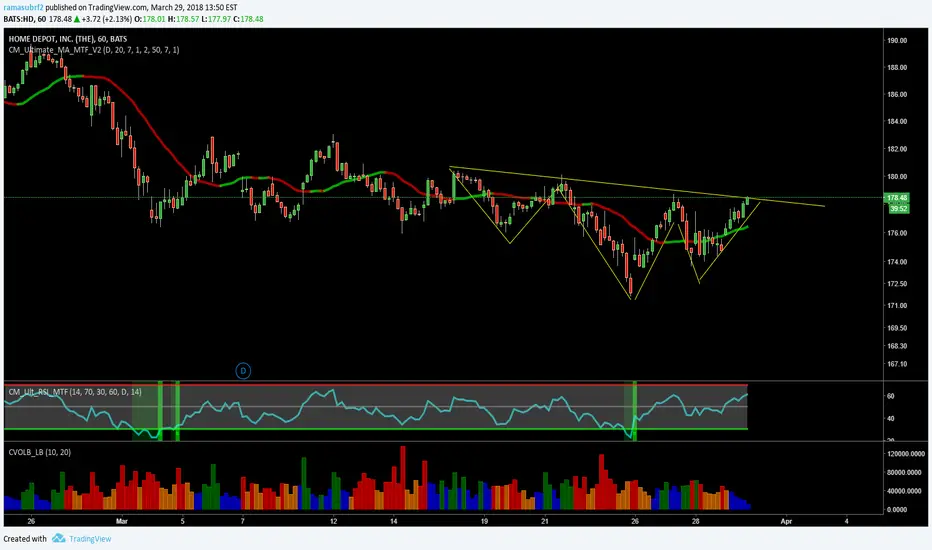Click the 188.00 price axis label
This screenshot has width=932, height=550.
click(897, 67)
